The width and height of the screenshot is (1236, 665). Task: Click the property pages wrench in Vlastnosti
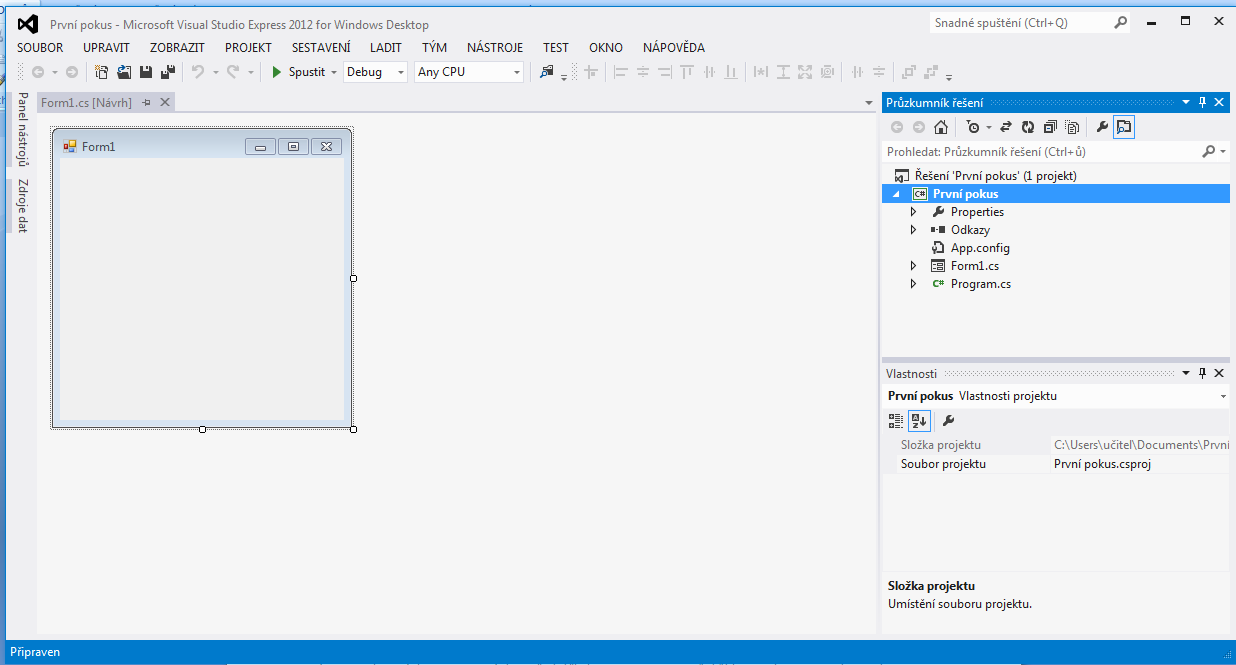pos(949,421)
